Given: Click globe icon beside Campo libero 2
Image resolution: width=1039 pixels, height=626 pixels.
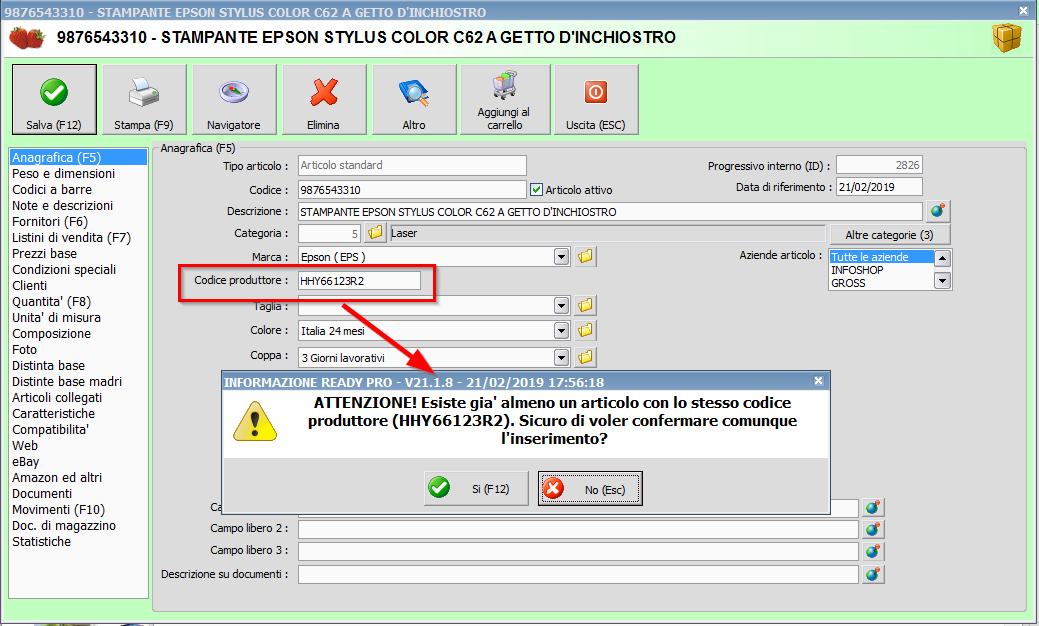Looking at the screenshot, I should coord(873,529).
